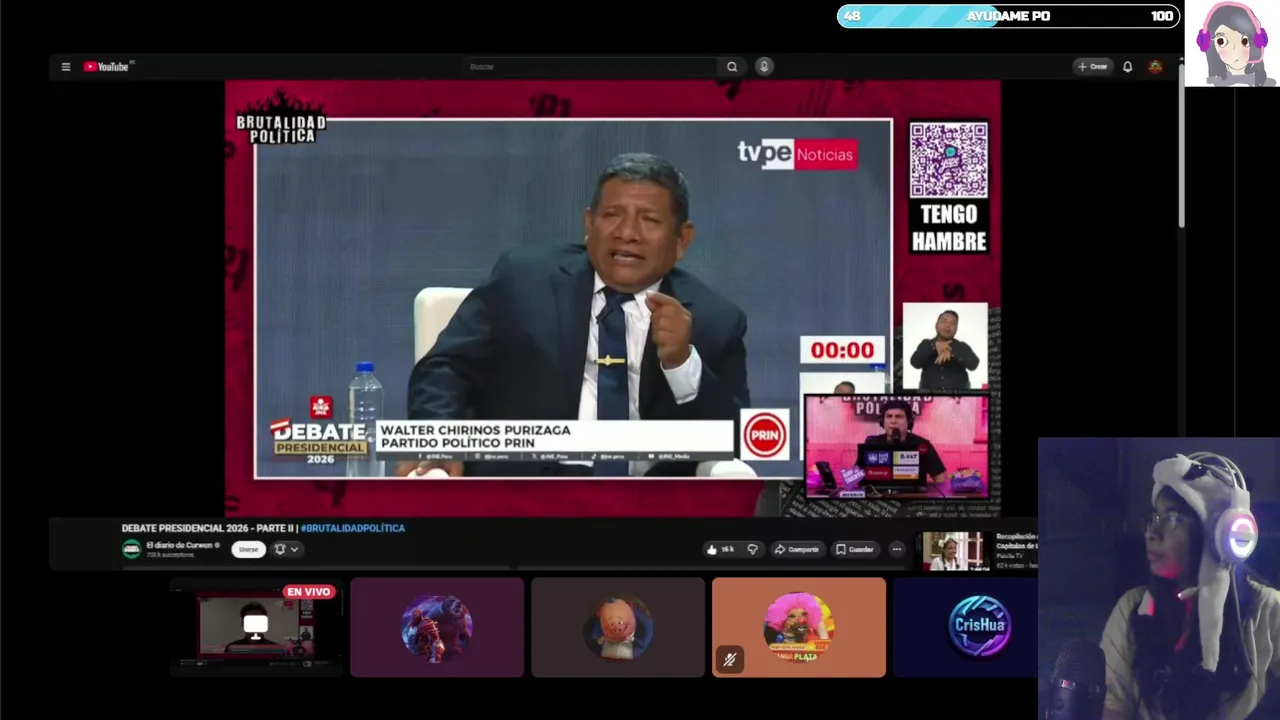Start voice search with microphone icon
This screenshot has height=720, width=1280.
(764, 67)
